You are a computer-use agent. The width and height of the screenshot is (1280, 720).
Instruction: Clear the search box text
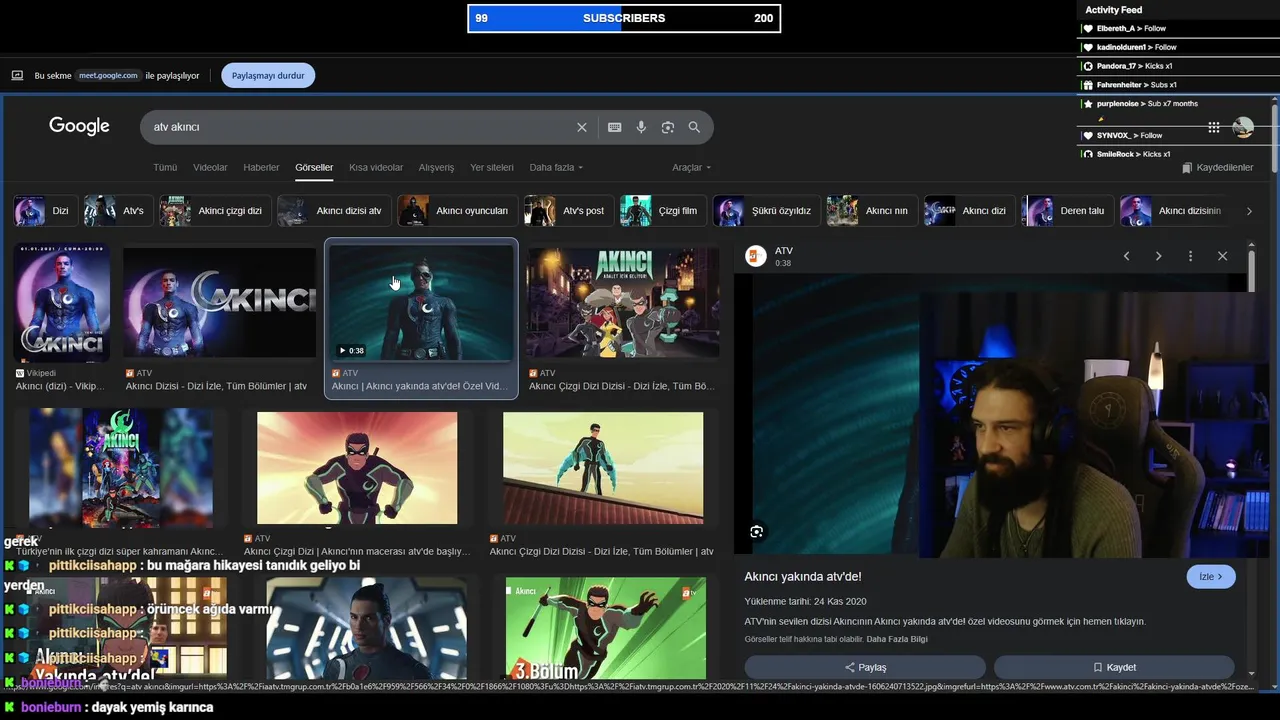582,127
